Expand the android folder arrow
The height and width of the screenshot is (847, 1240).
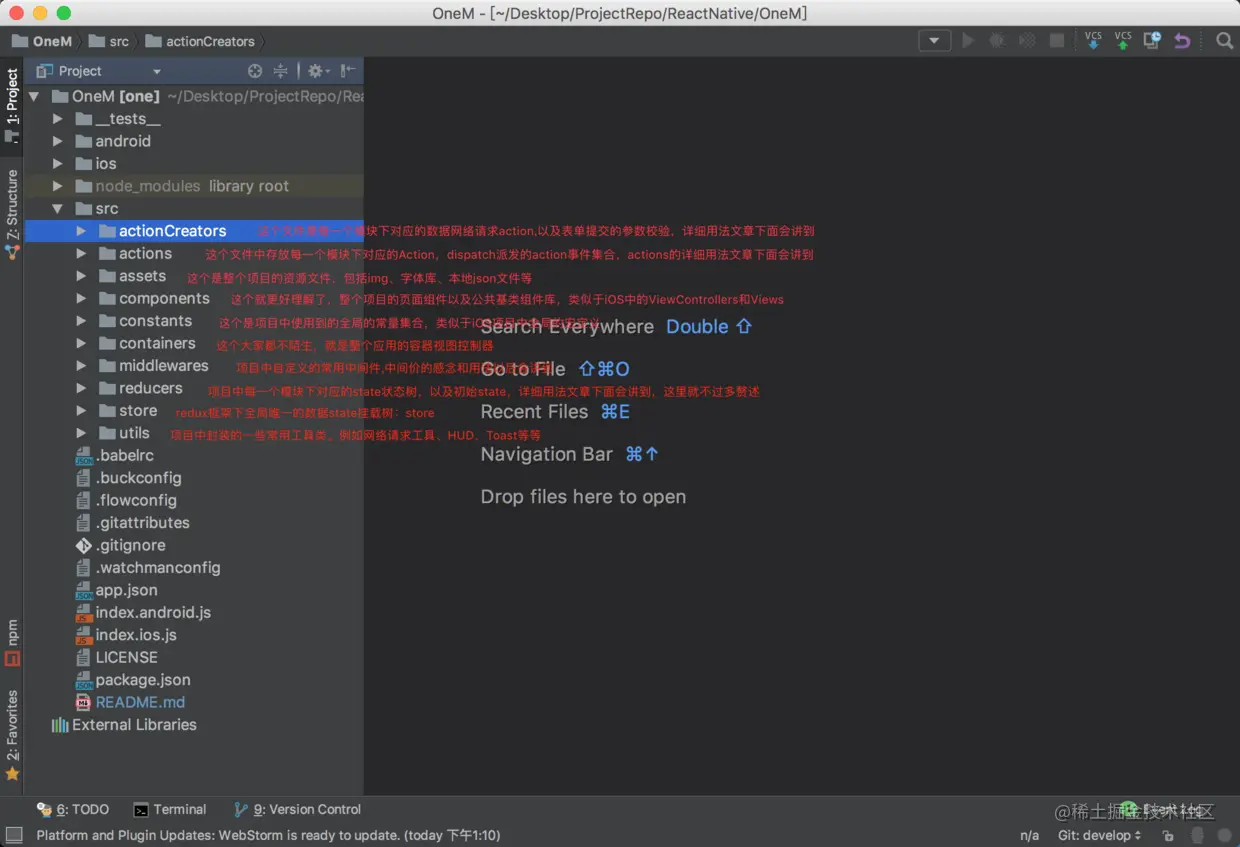[58, 141]
